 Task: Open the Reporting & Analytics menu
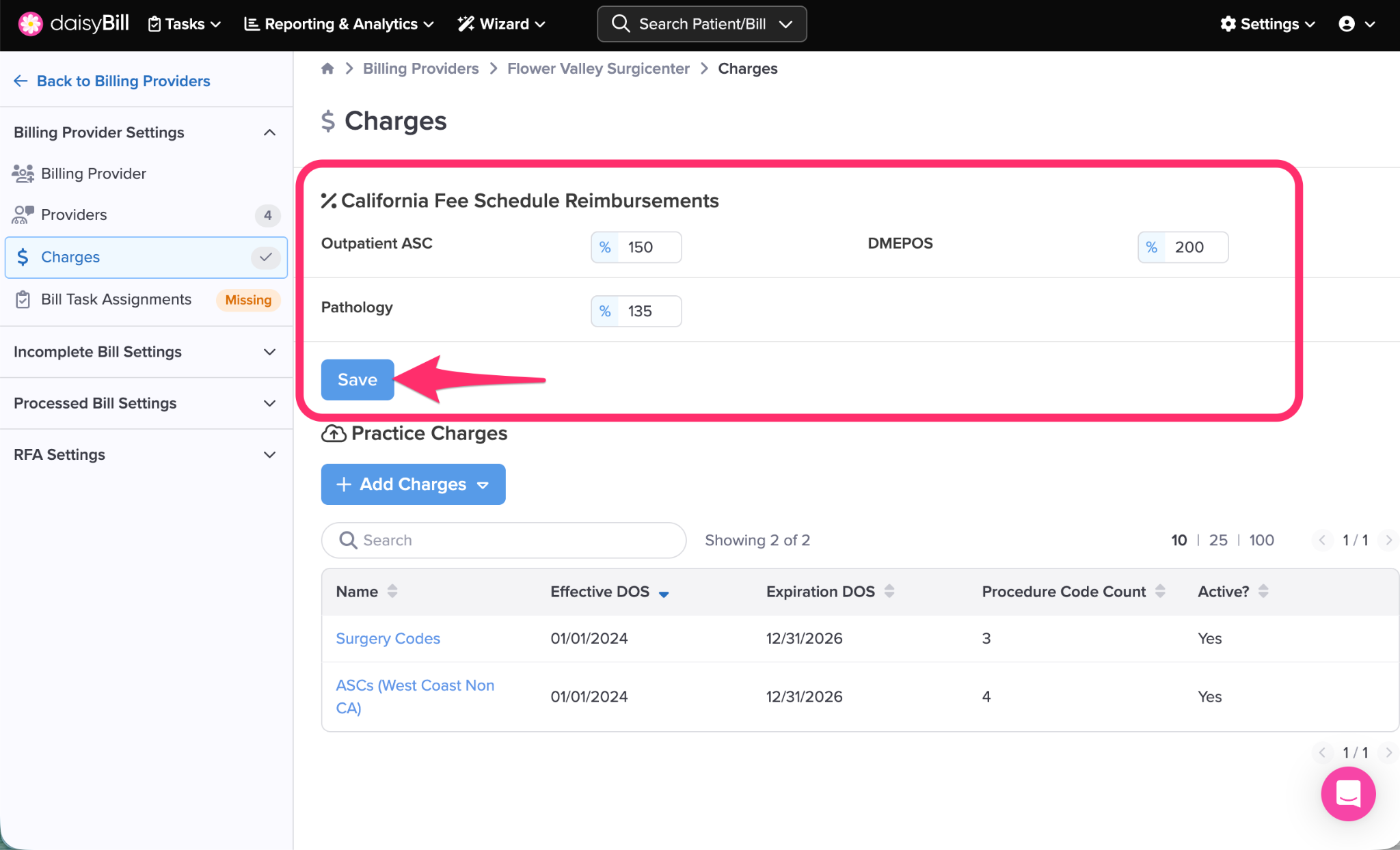tap(339, 24)
